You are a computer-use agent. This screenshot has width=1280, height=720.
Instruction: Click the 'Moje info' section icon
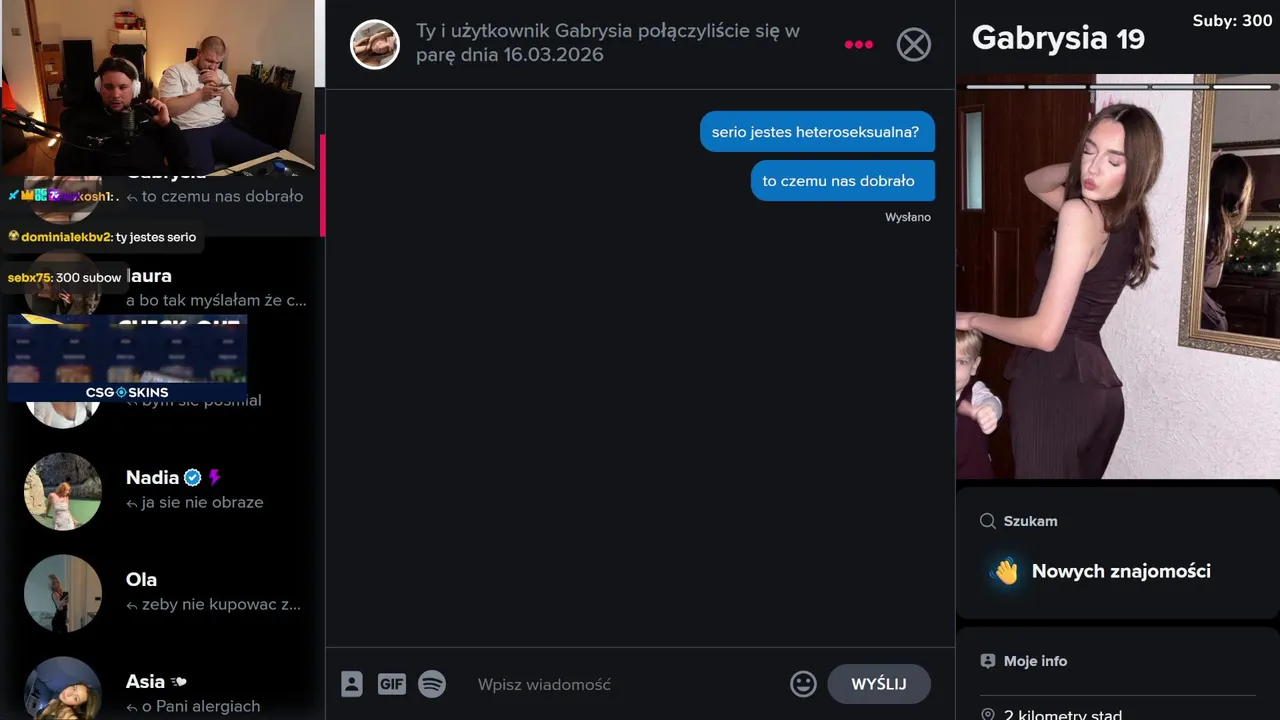pyautogui.click(x=988, y=661)
